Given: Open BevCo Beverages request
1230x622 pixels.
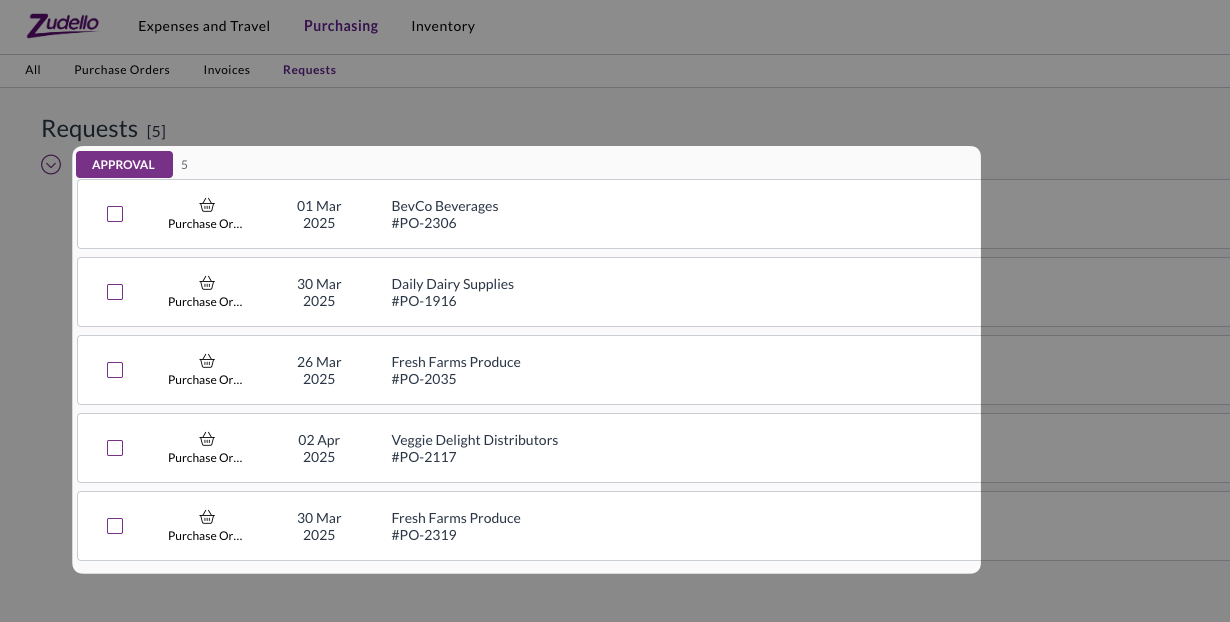Looking at the screenshot, I should [445, 206].
